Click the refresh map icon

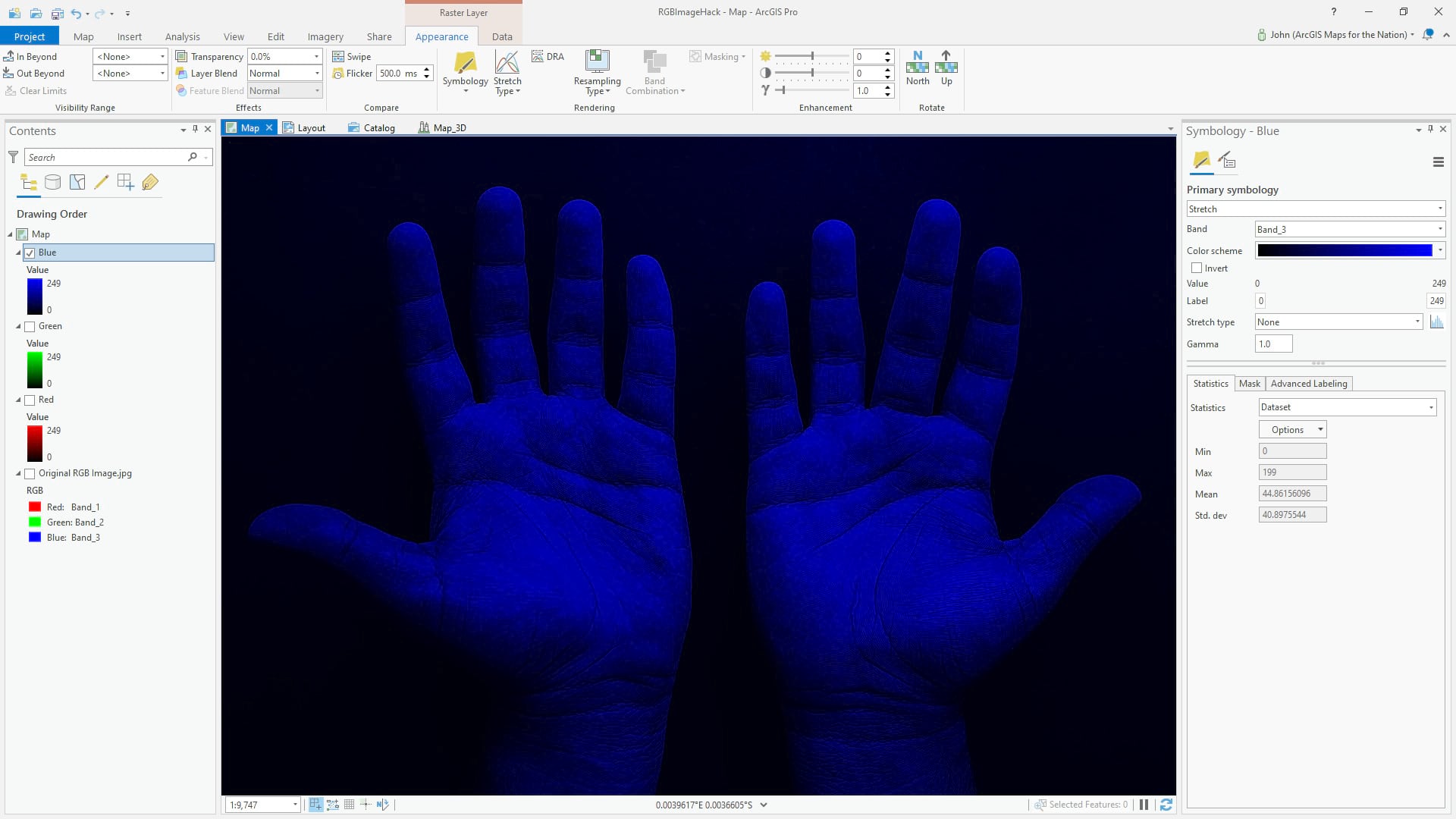1166,805
